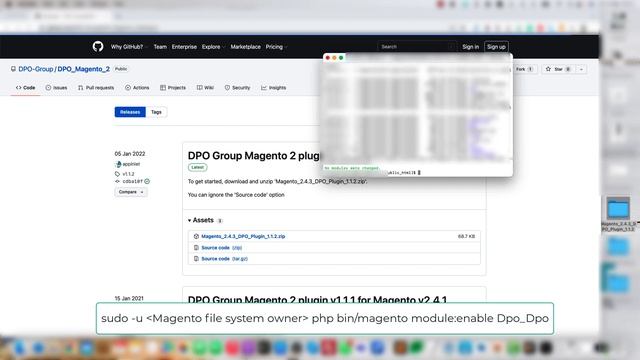Viewport: 640px width, 360px height.
Task: Open the Security tab
Action: click(237, 88)
